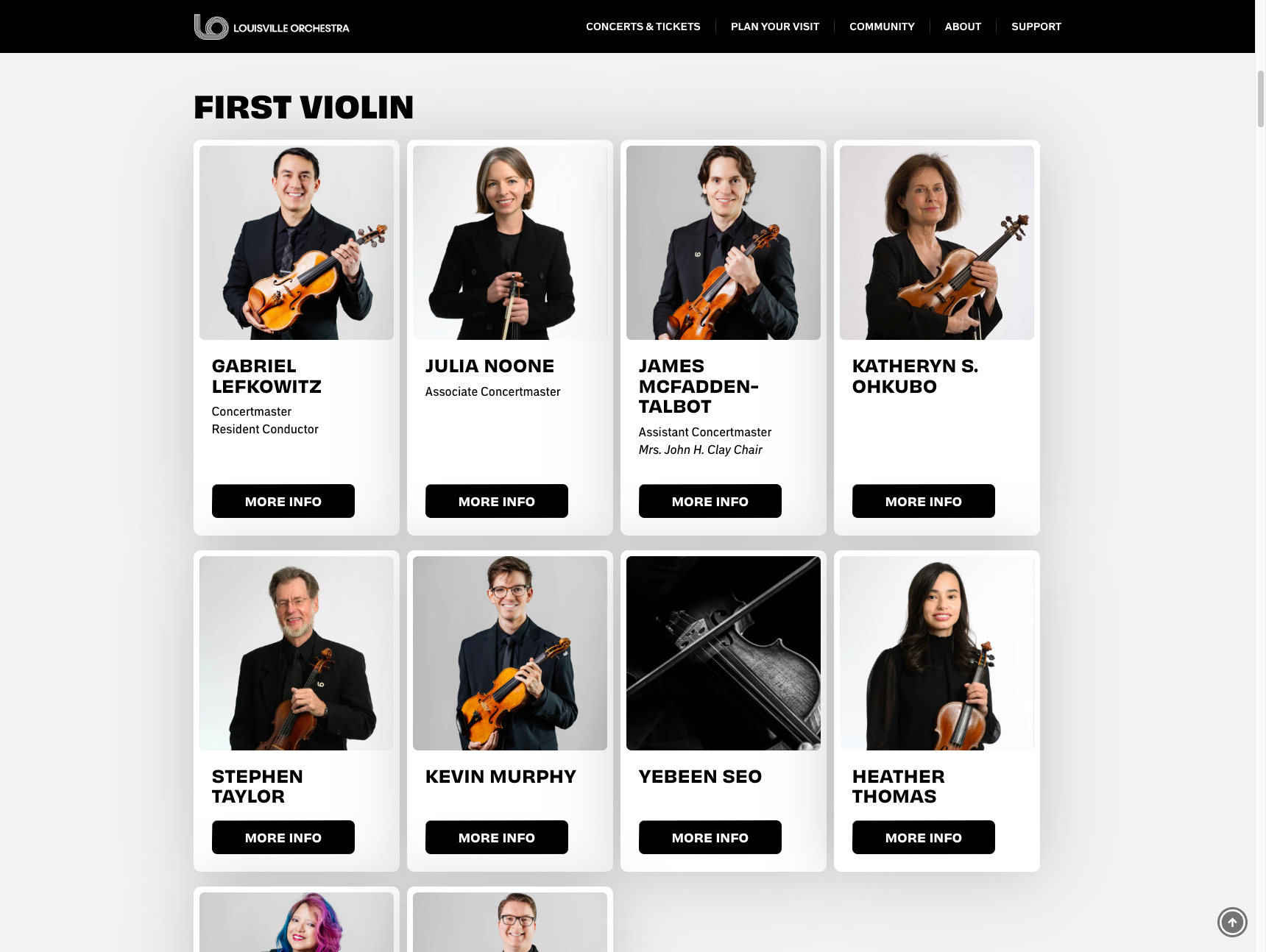This screenshot has height=952, width=1266.
Task: Open the Community menu
Action: pyautogui.click(x=882, y=26)
